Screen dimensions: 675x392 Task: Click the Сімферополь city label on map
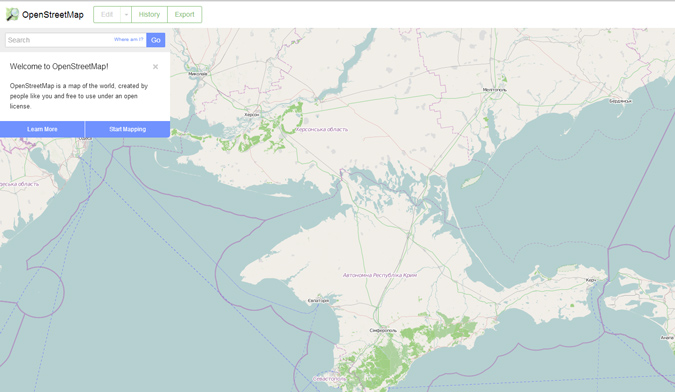383,330
